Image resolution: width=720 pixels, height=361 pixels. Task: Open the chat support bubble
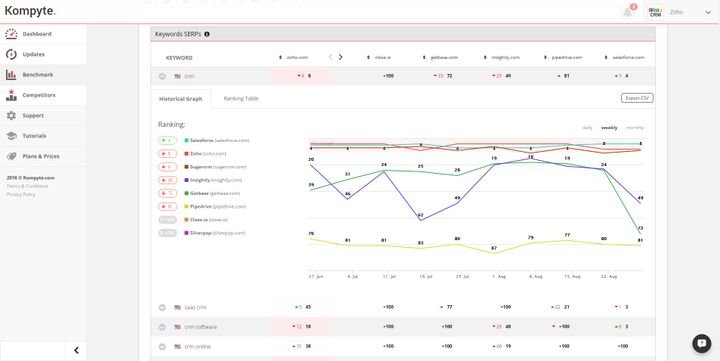tap(701, 343)
